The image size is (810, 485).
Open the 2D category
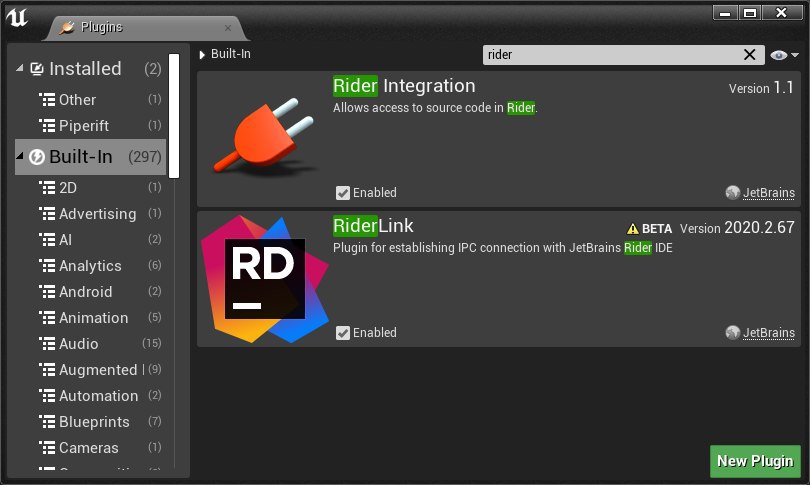tap(90, 187)
